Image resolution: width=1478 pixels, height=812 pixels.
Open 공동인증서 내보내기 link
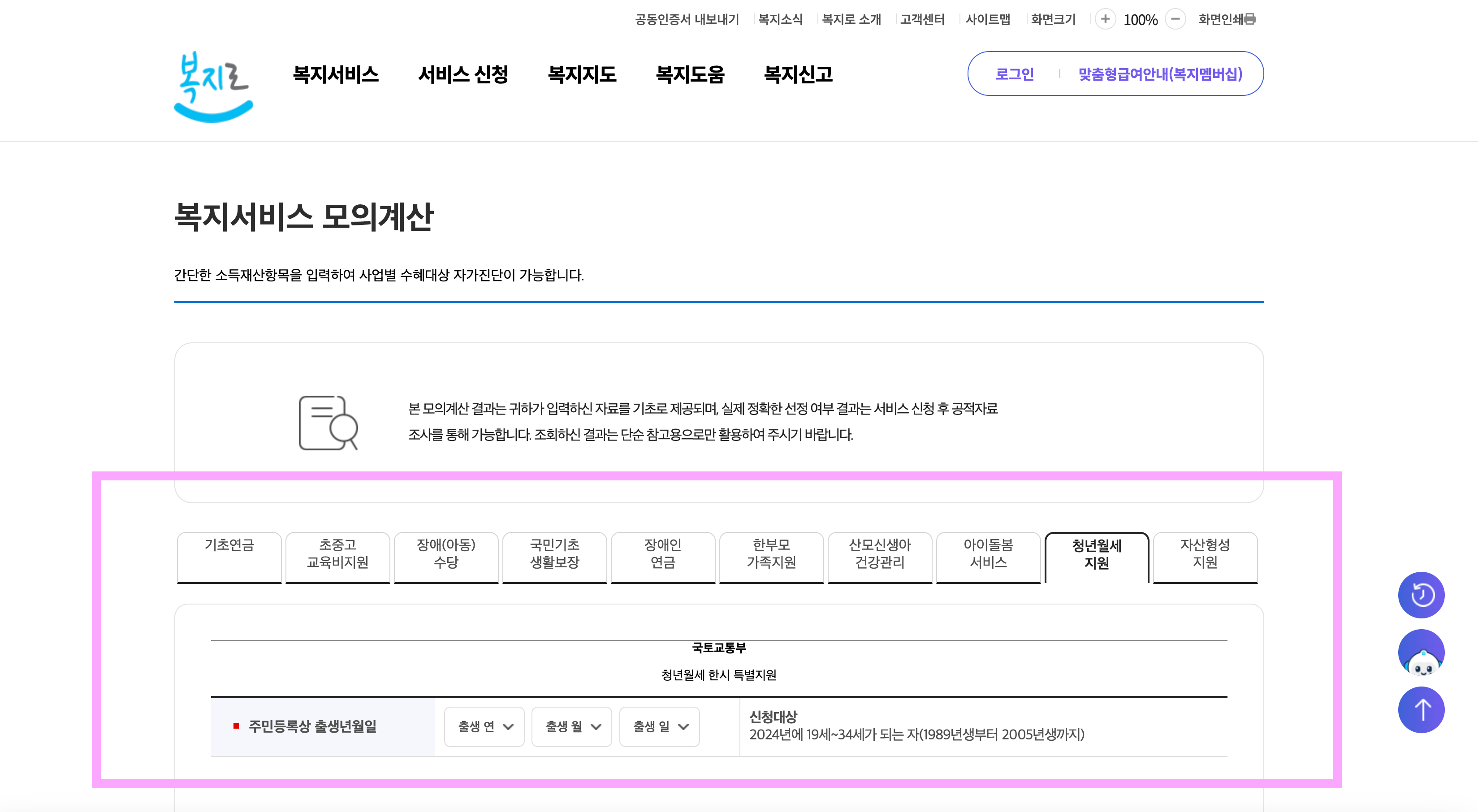click(687, 19)
